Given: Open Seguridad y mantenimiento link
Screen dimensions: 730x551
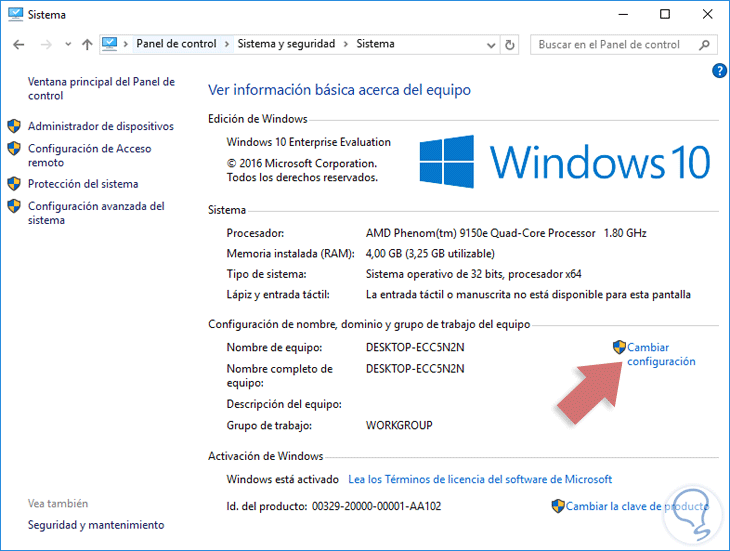Looking at the screenshot, I should tap(96, 525).
